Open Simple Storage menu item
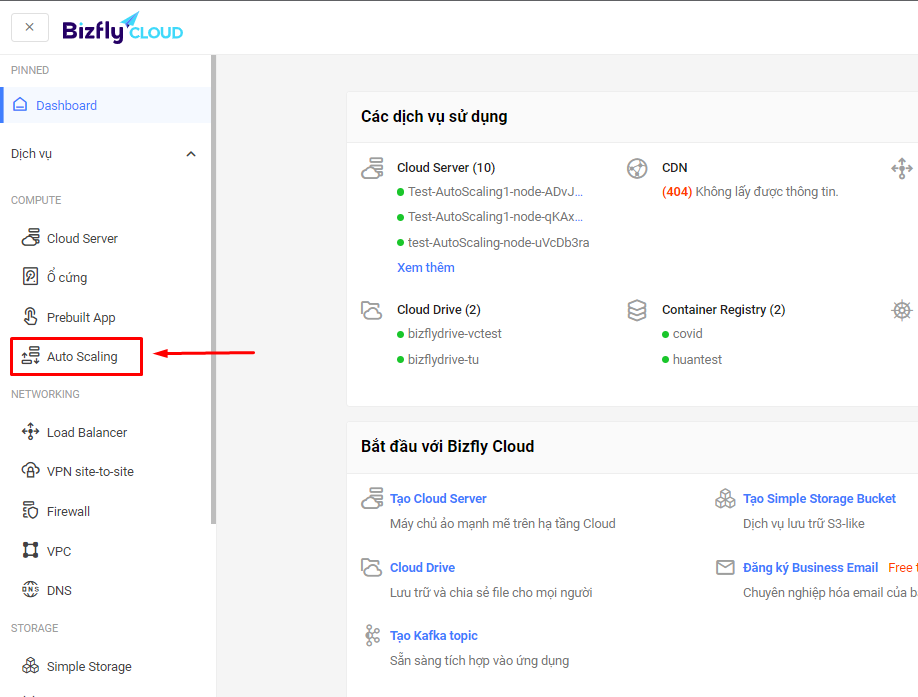Viewport: 918px width, 697px height. coord(89,667)
